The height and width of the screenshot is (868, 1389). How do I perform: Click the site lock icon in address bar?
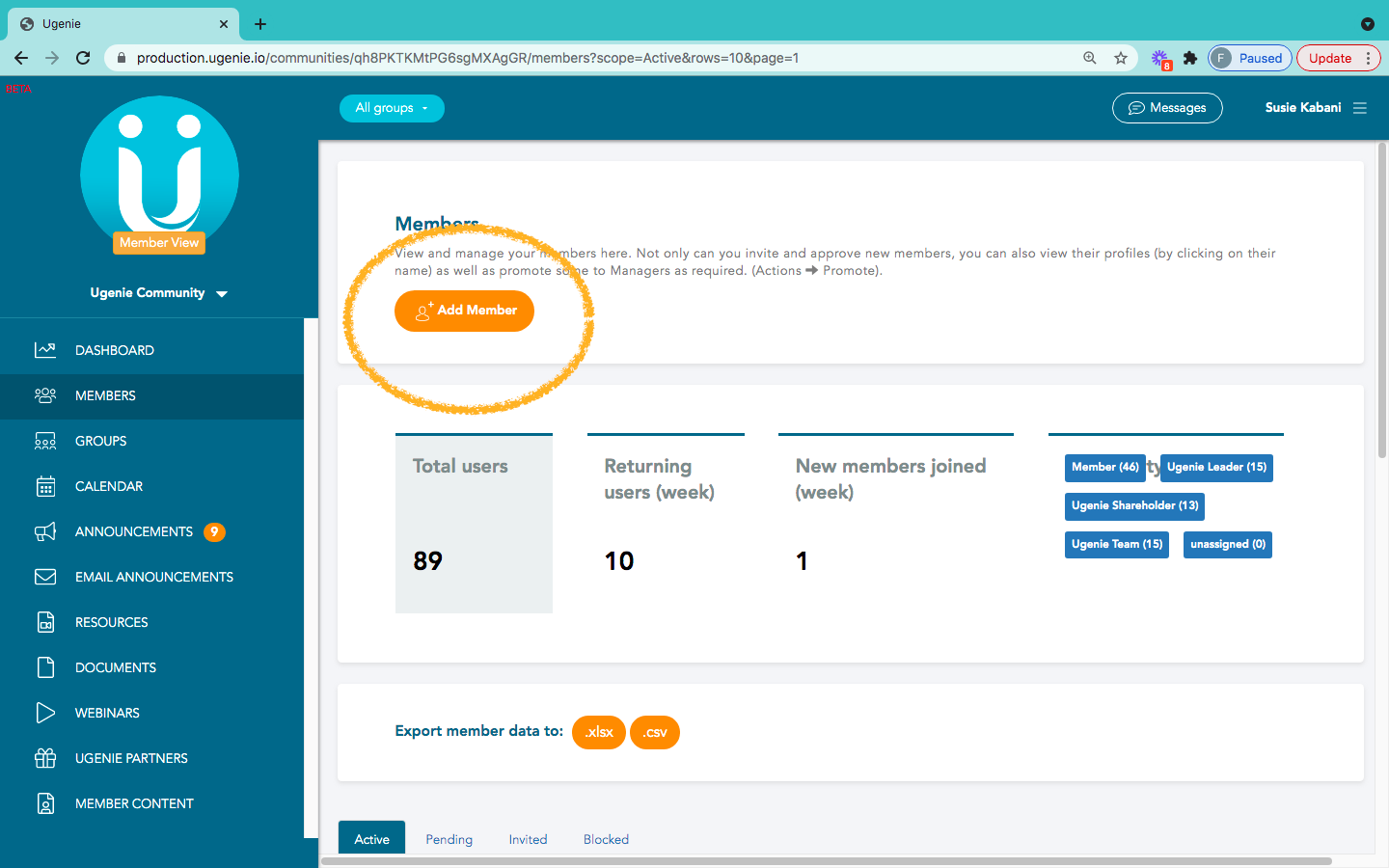[122, 58]
